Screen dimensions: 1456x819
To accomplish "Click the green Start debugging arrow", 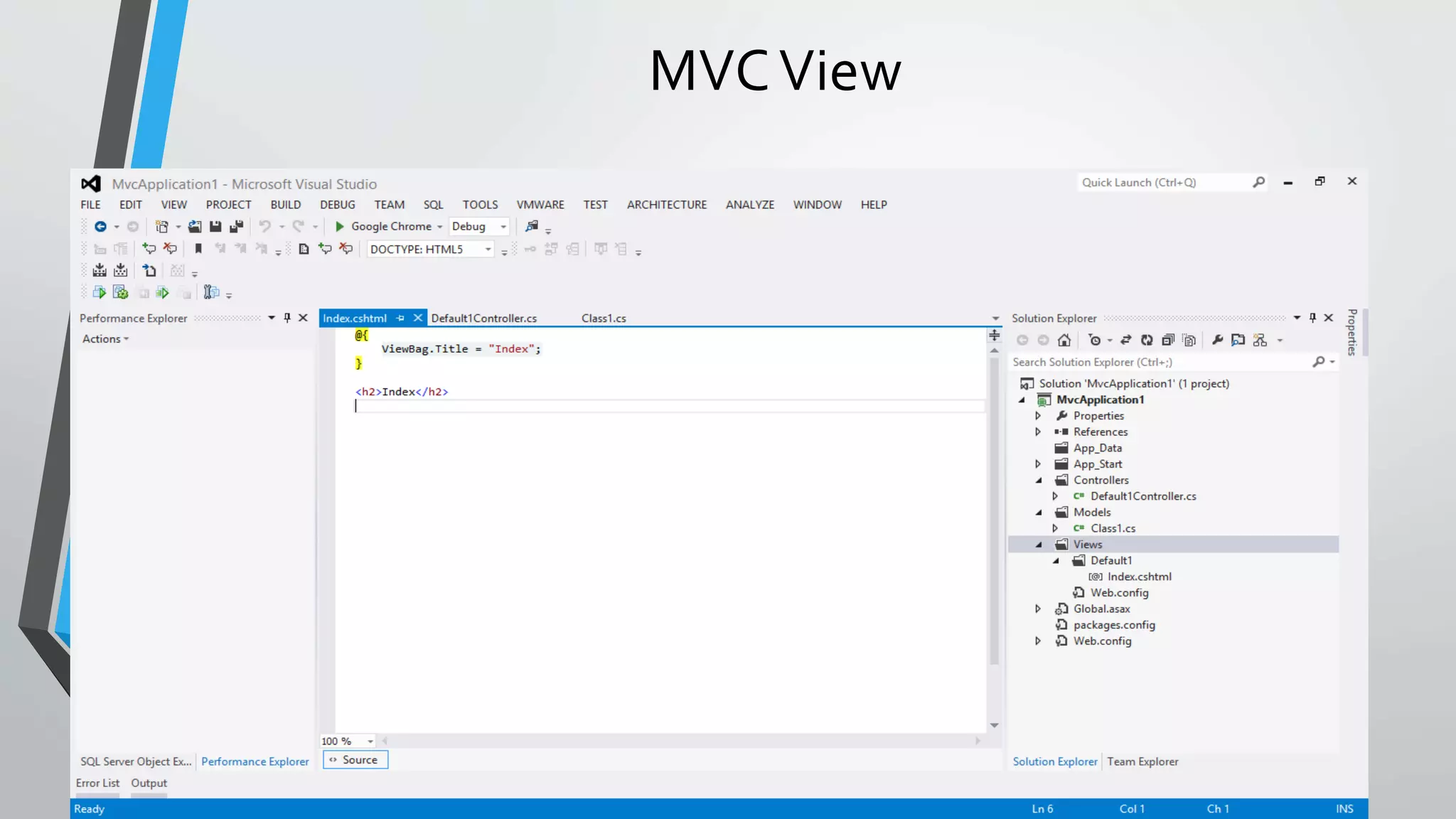I will (339, 226).
